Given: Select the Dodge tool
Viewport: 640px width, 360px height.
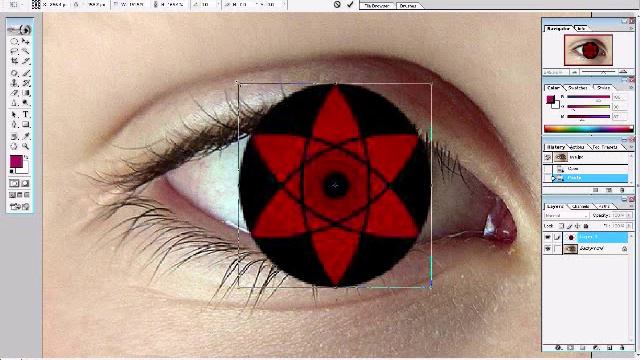Looking at the screenshot, I should pyautogui.click(x=26, y=103).
